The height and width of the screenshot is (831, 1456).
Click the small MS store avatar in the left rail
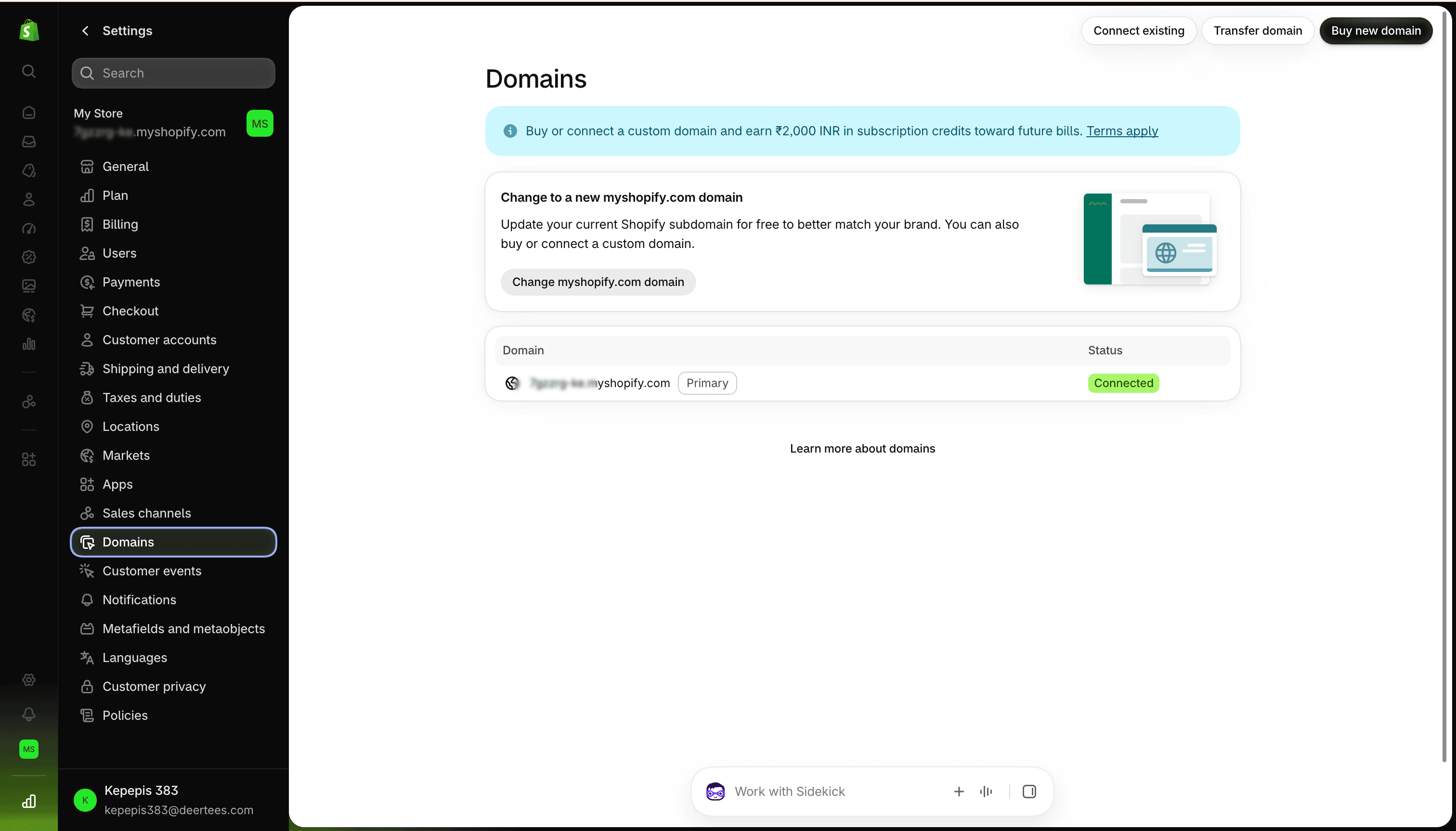coord(28,749)
